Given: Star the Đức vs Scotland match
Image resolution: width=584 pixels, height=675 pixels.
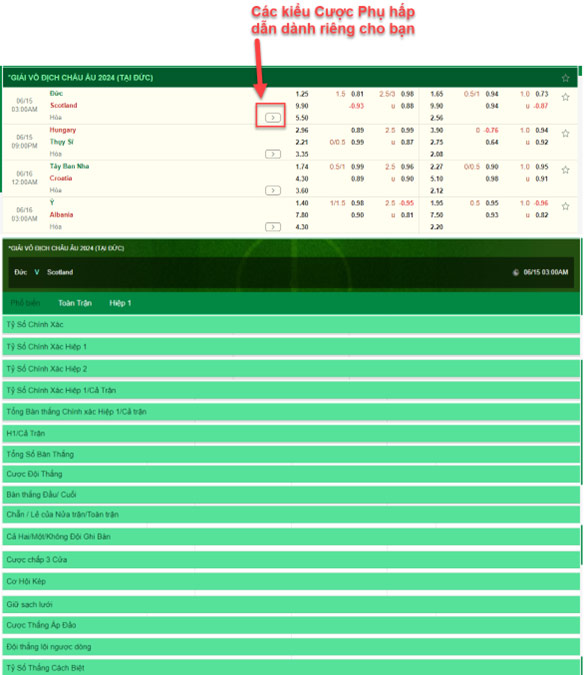Looking at the screenshot, I should coord(565,97).
